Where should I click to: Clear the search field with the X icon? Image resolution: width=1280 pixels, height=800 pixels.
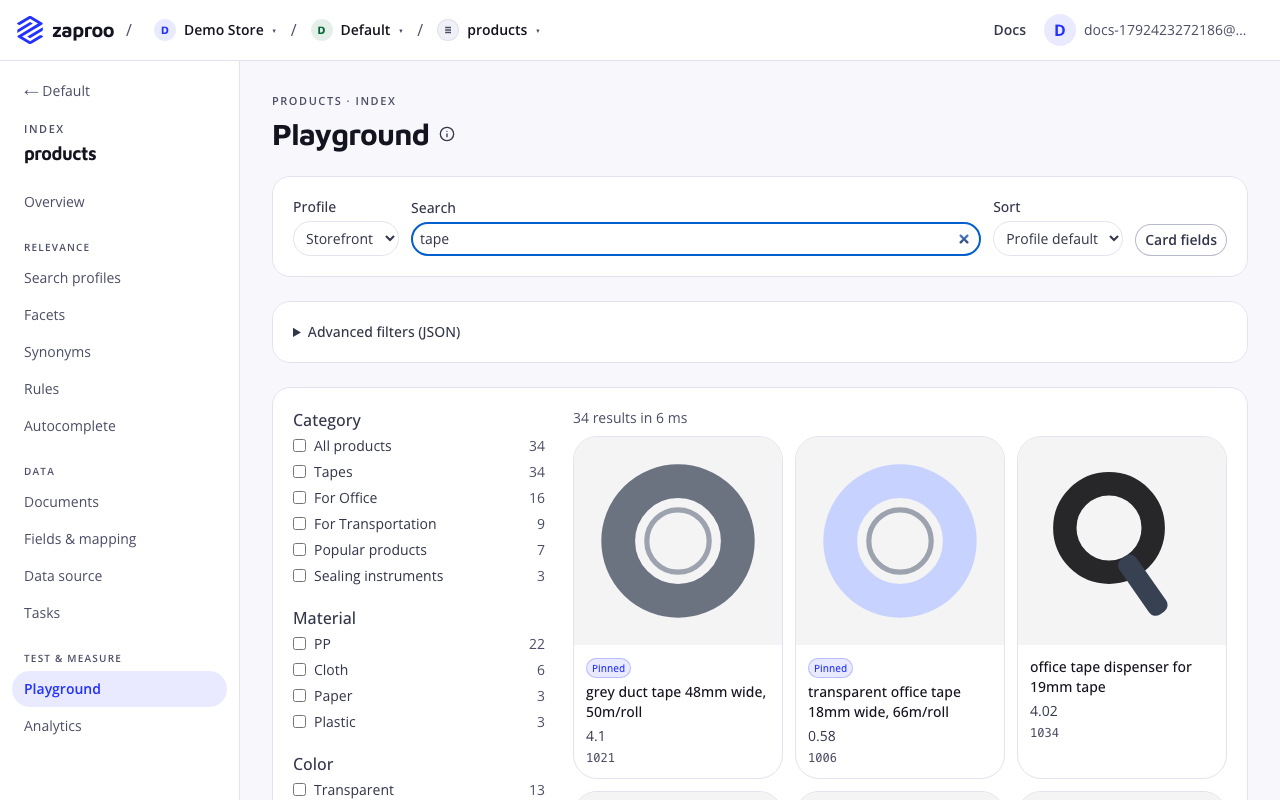pos(964,239)
